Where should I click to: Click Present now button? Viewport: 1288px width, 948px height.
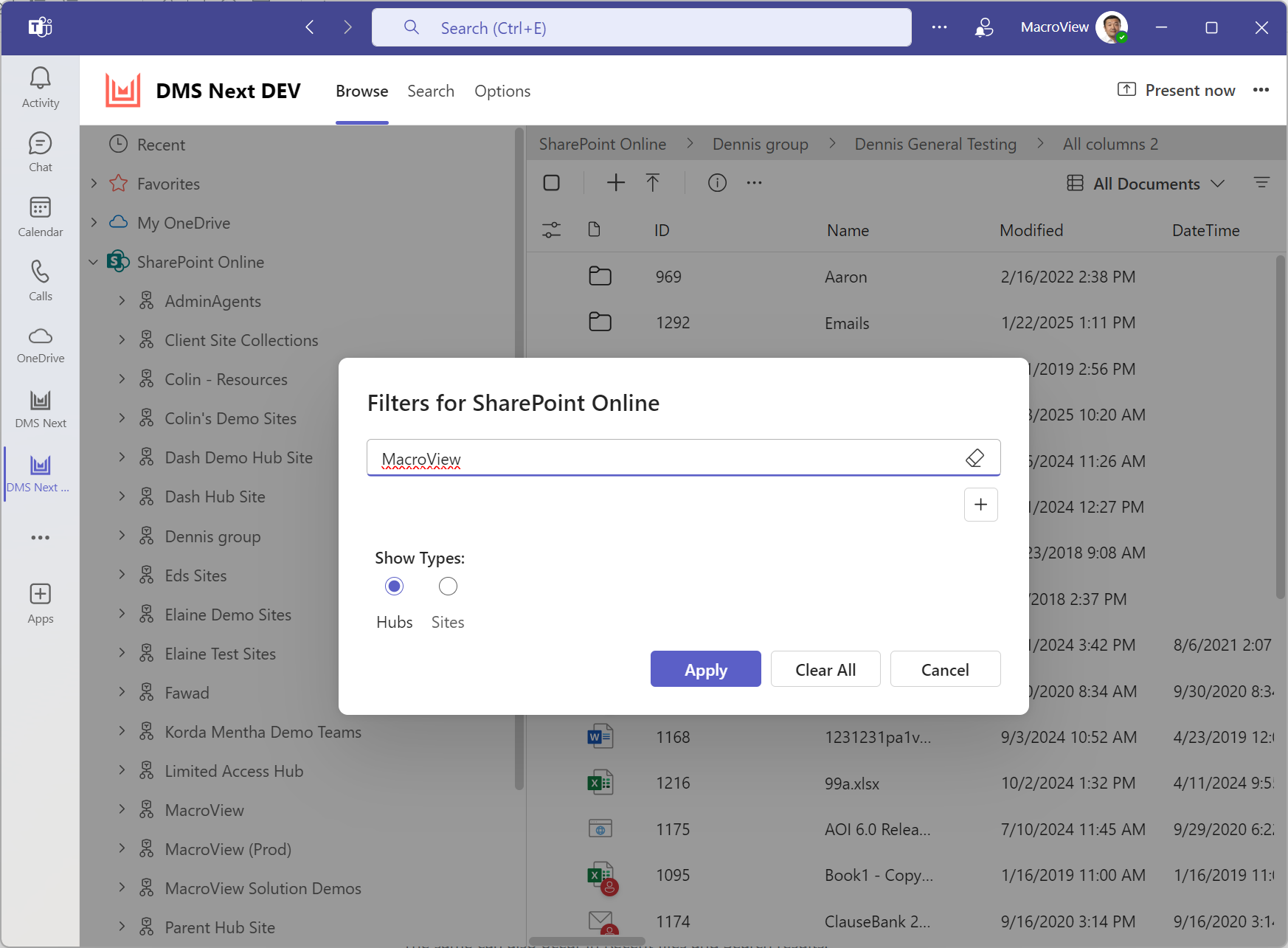(1177, 90)
